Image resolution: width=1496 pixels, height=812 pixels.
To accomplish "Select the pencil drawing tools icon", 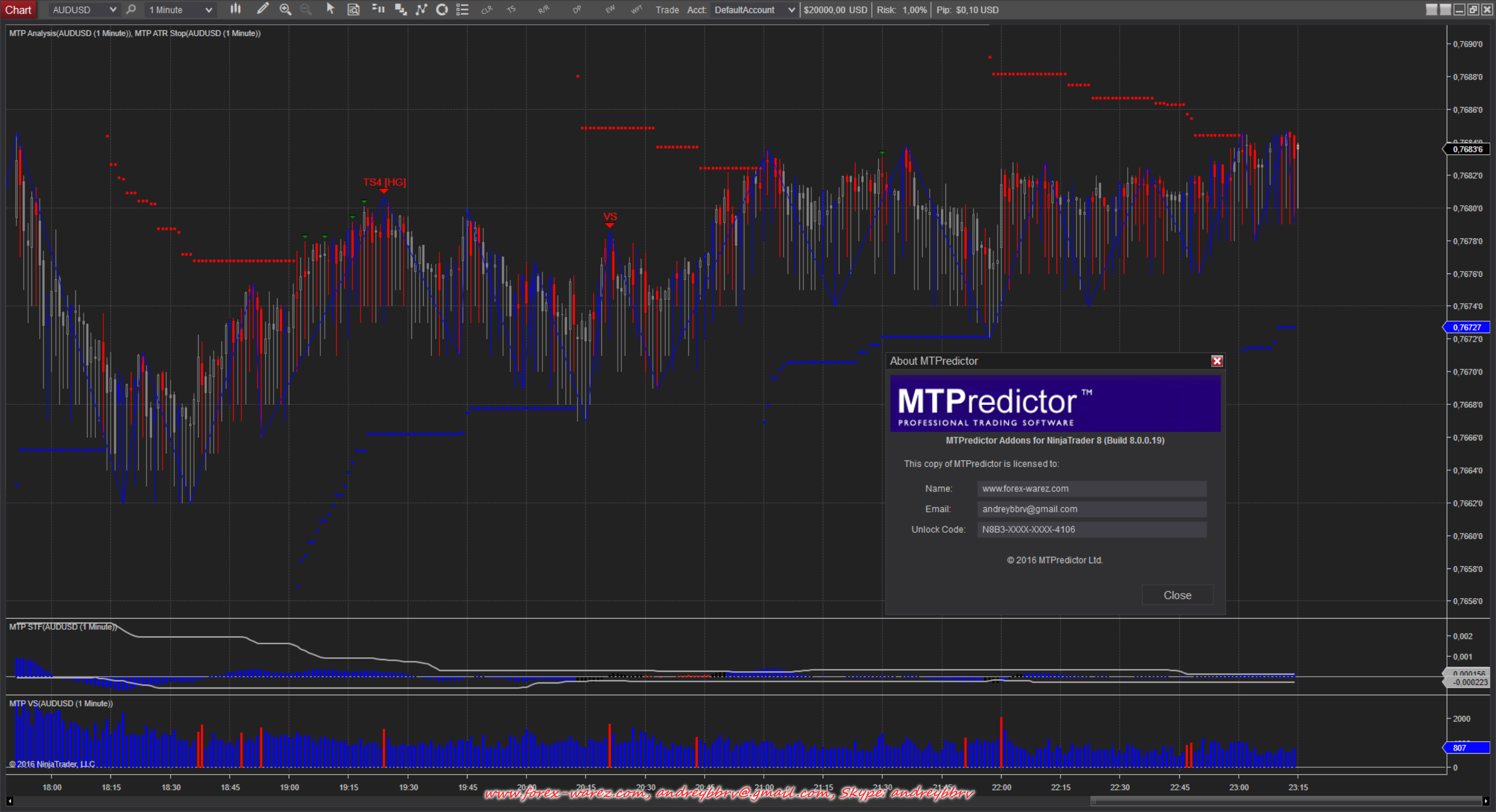I will [262, 9].
